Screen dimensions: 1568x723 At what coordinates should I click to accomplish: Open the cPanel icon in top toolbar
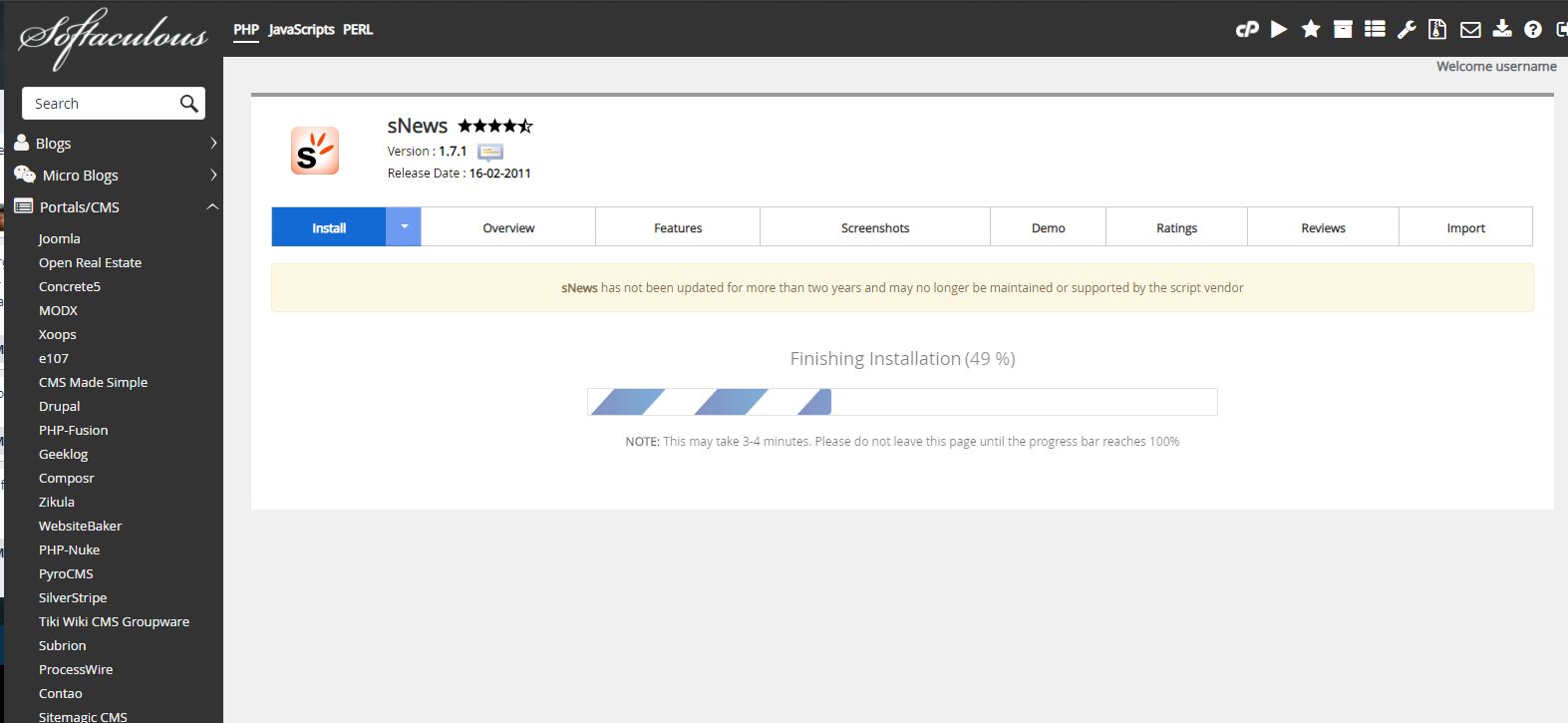click(1247, 30)
